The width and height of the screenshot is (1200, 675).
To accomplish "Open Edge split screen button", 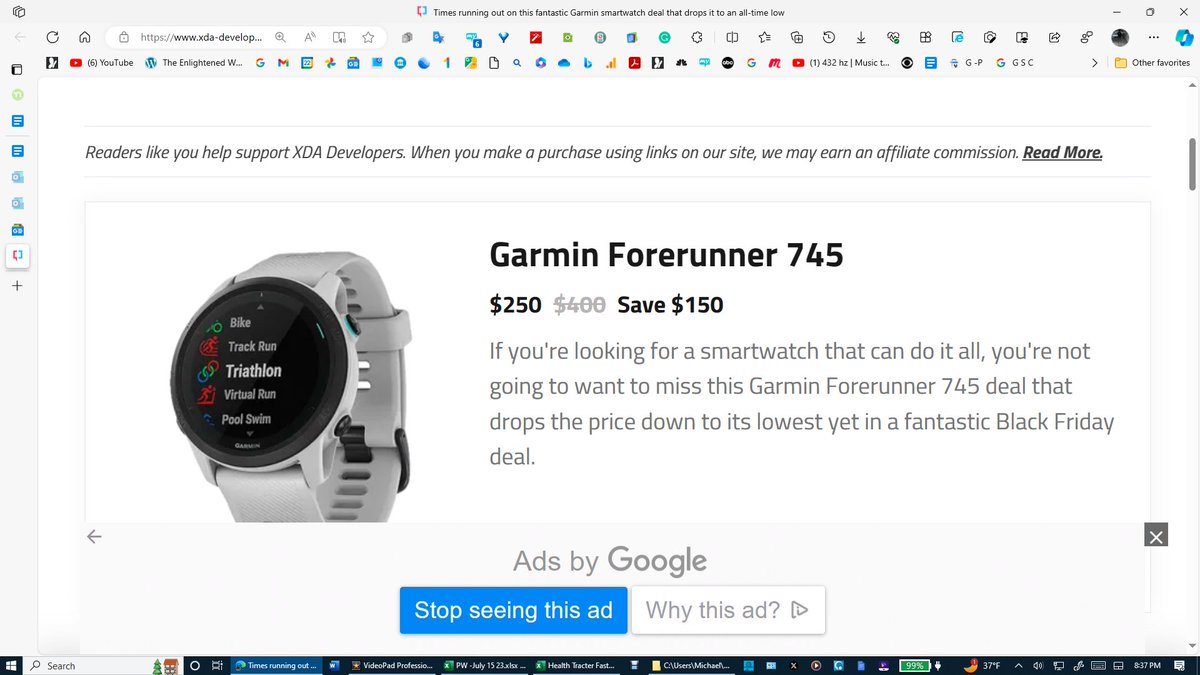I will pos(732,37).
